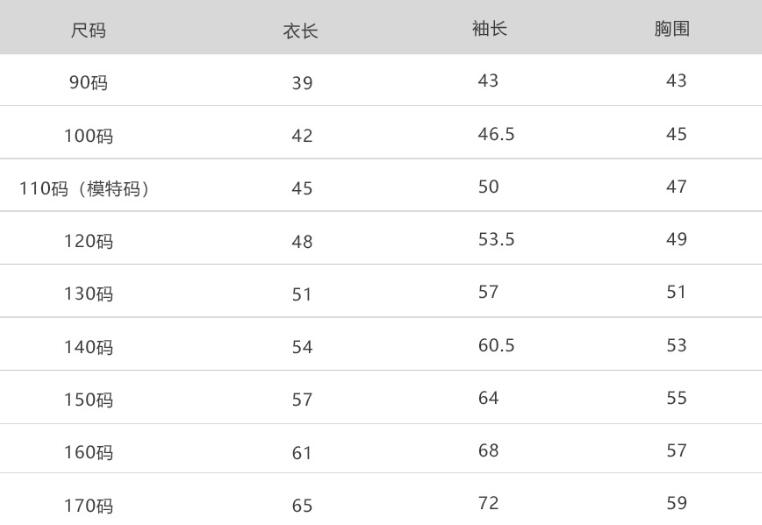
Task: Click sleeve length value 60.5
Action: coord(496,345)
